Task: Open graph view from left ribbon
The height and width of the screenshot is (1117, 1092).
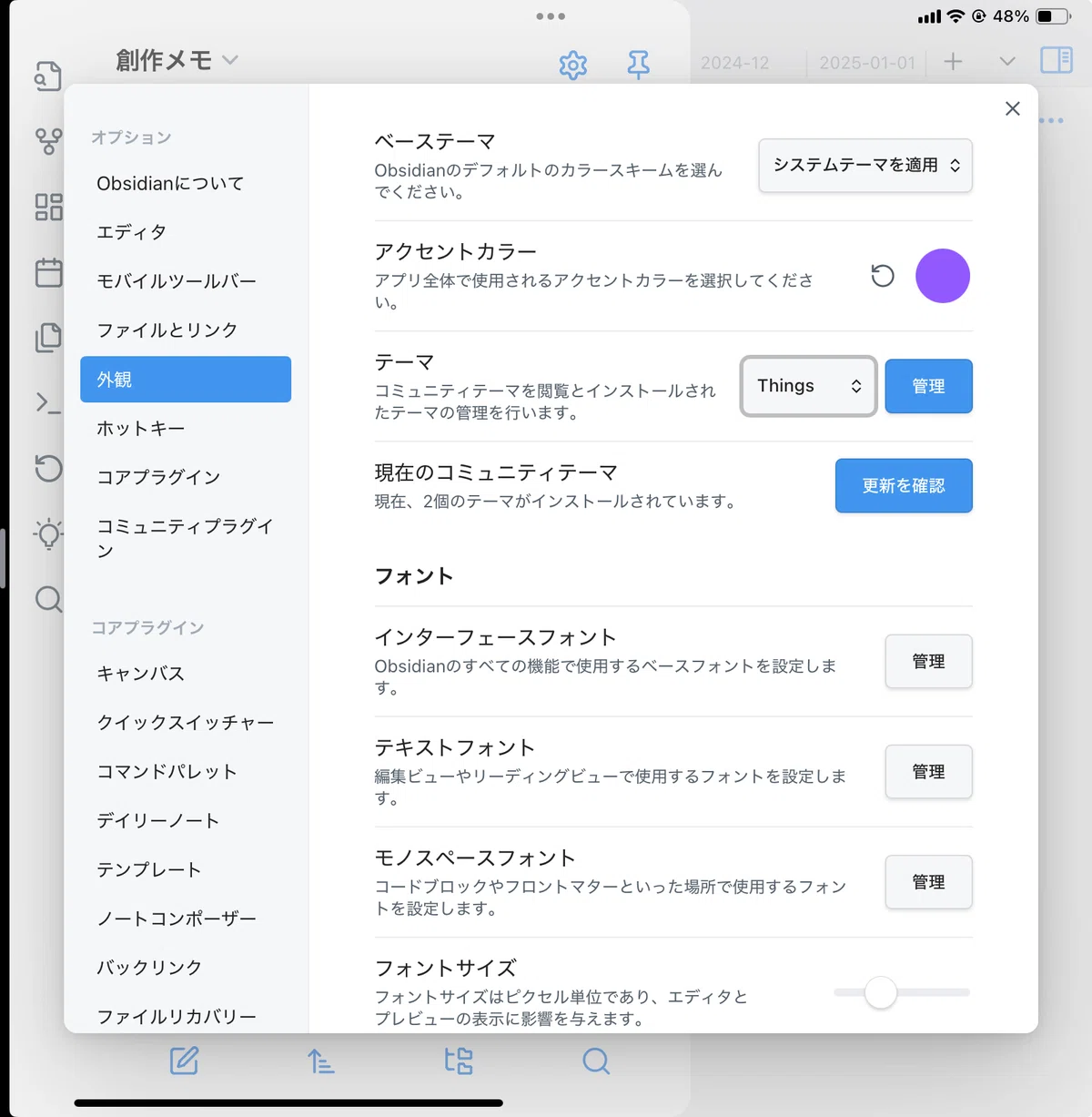Action: 48,141
